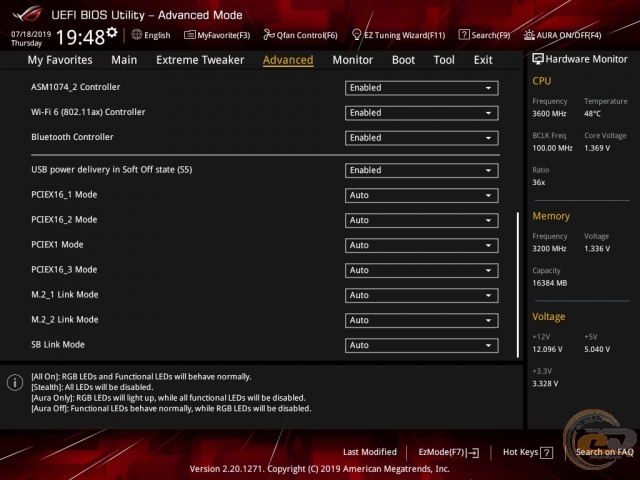Launch EZ Tuning Wizard lightbulb icon
640x480 pixels.
coord(356,35)
